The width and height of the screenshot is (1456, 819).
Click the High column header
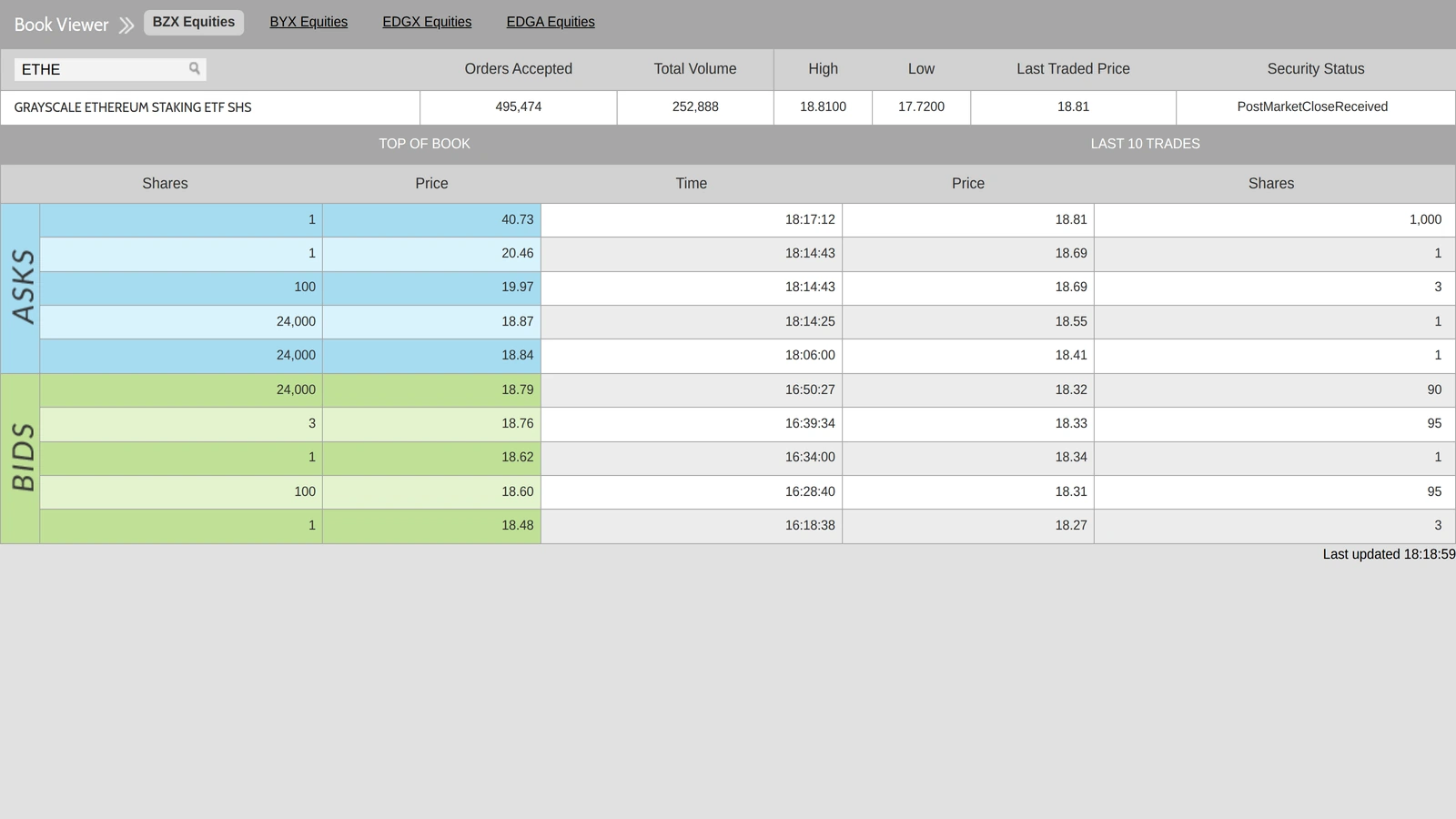tap(823, 69)
